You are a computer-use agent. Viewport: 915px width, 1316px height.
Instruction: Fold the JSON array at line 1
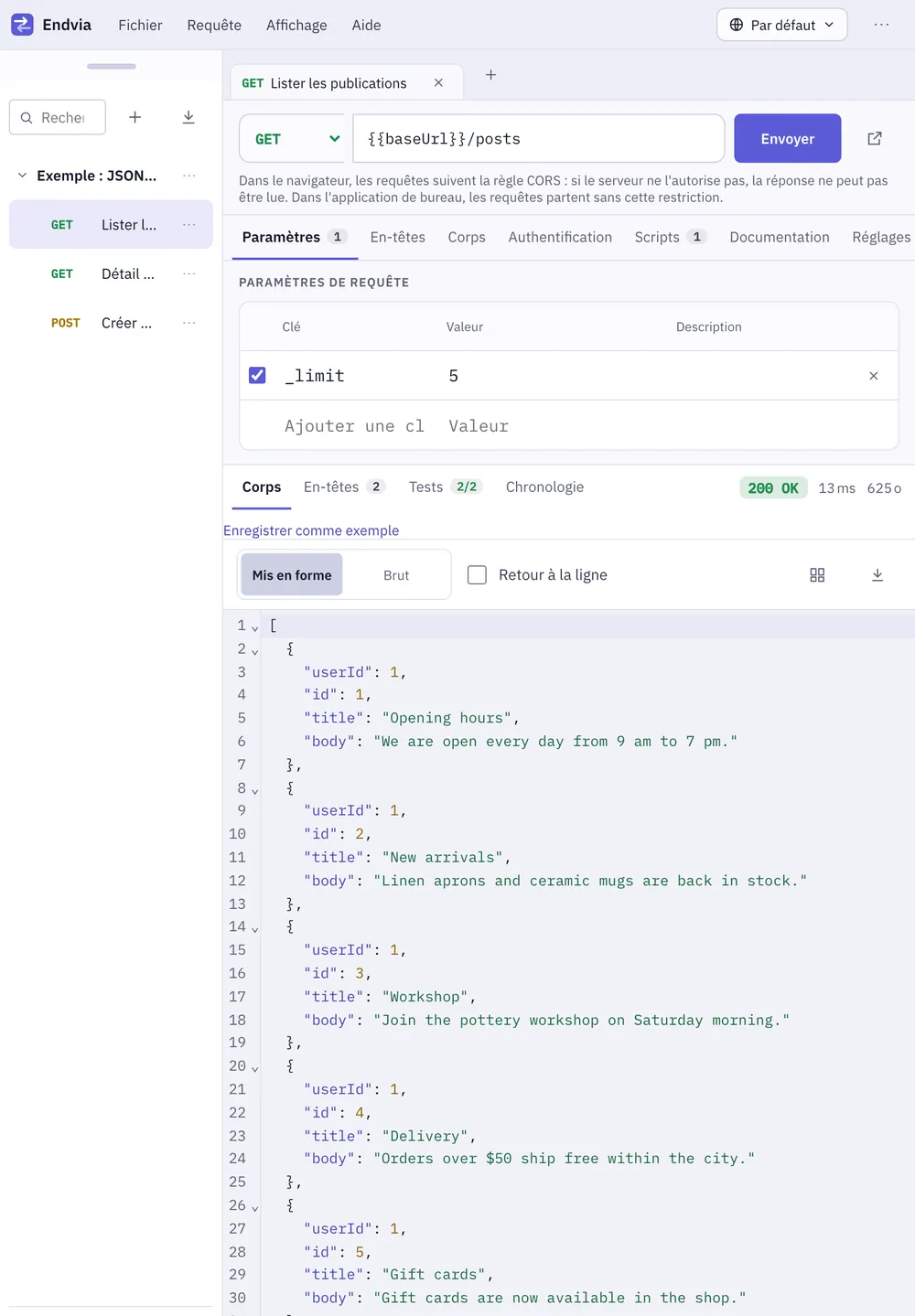pos(255,628)
